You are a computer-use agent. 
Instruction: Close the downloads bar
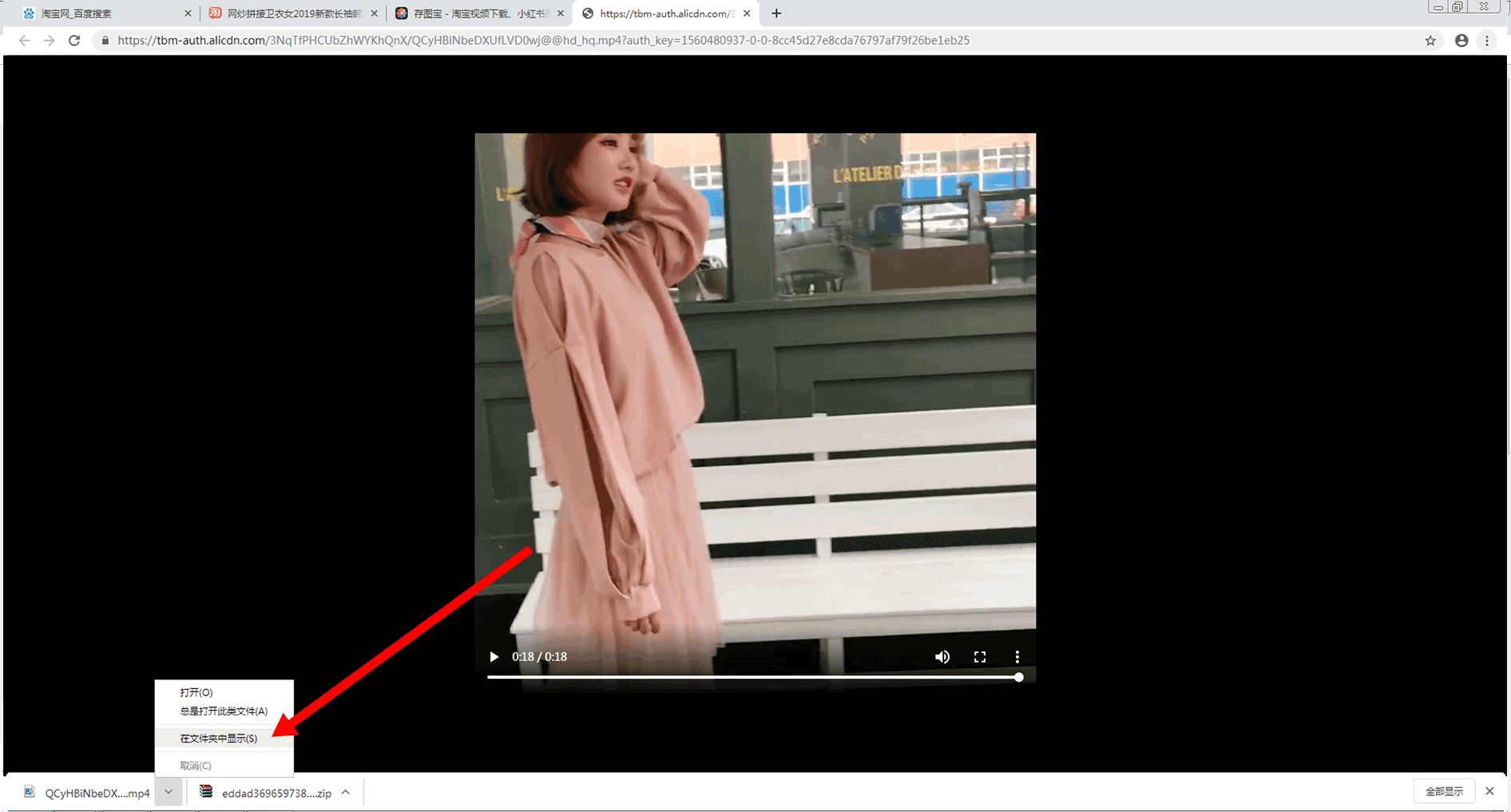tap(1489, 791)
